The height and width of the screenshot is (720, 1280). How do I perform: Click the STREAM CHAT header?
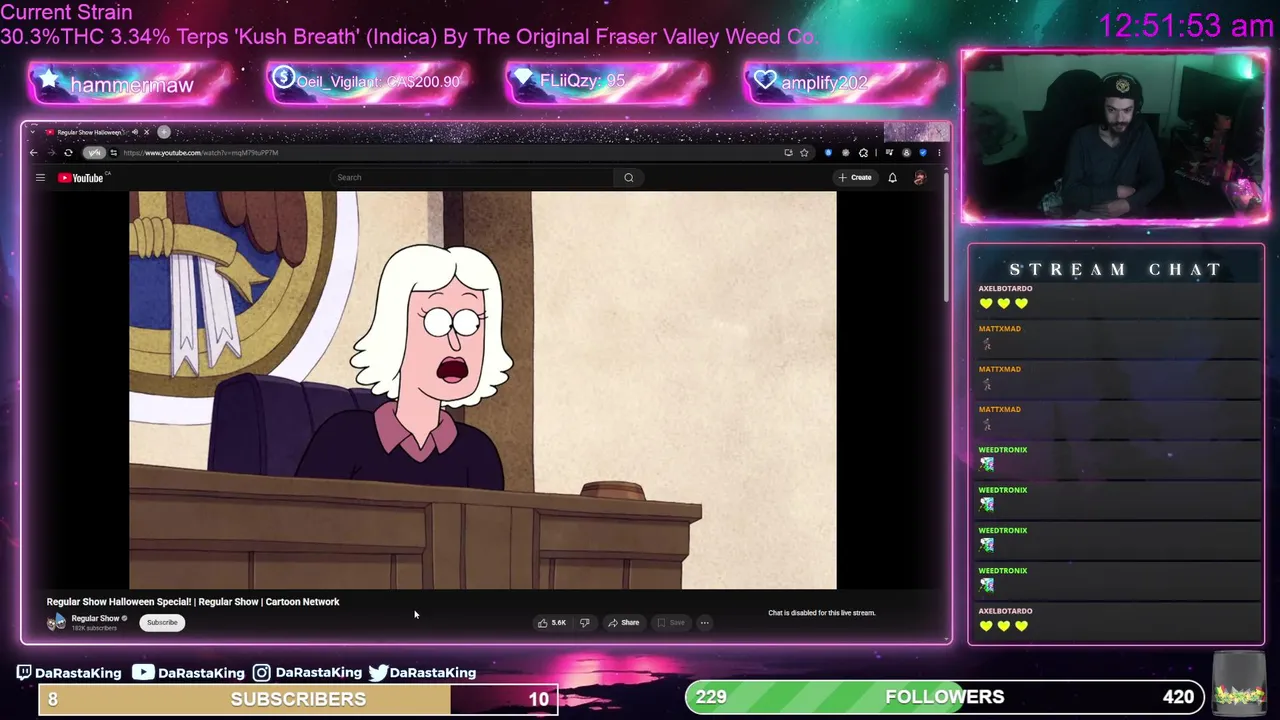1115,270
